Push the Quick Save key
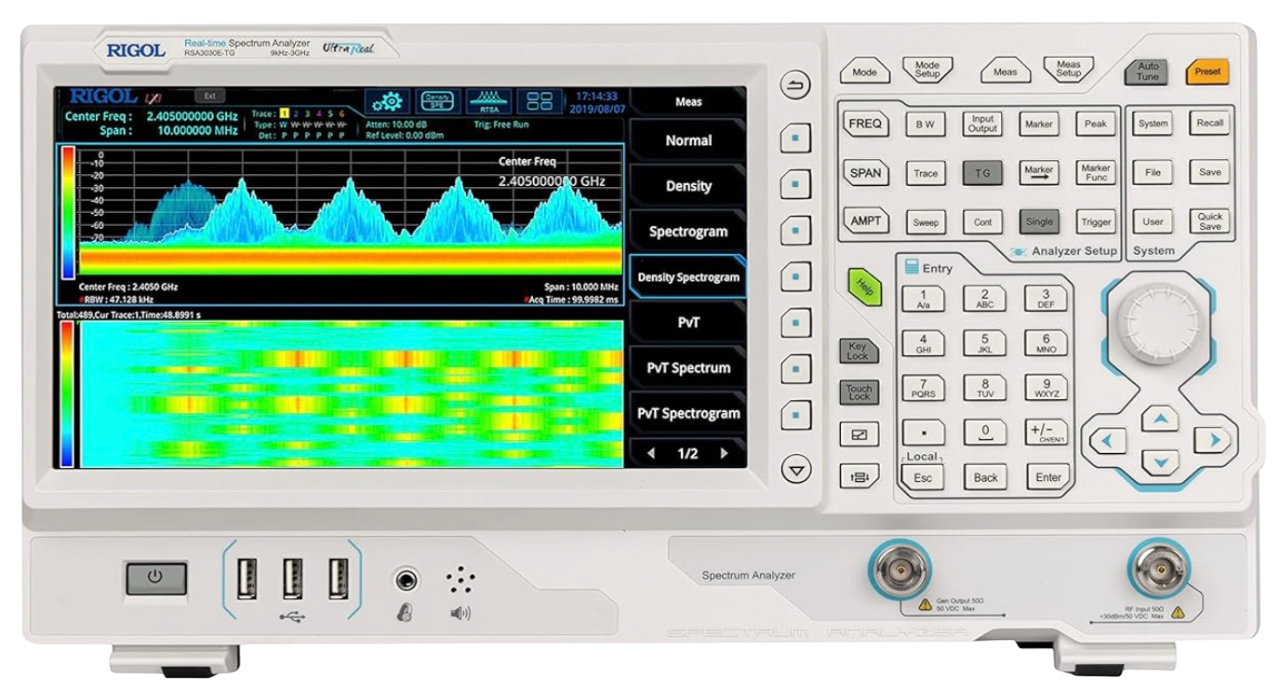 pyautogui.click(x=1210, y=221)
